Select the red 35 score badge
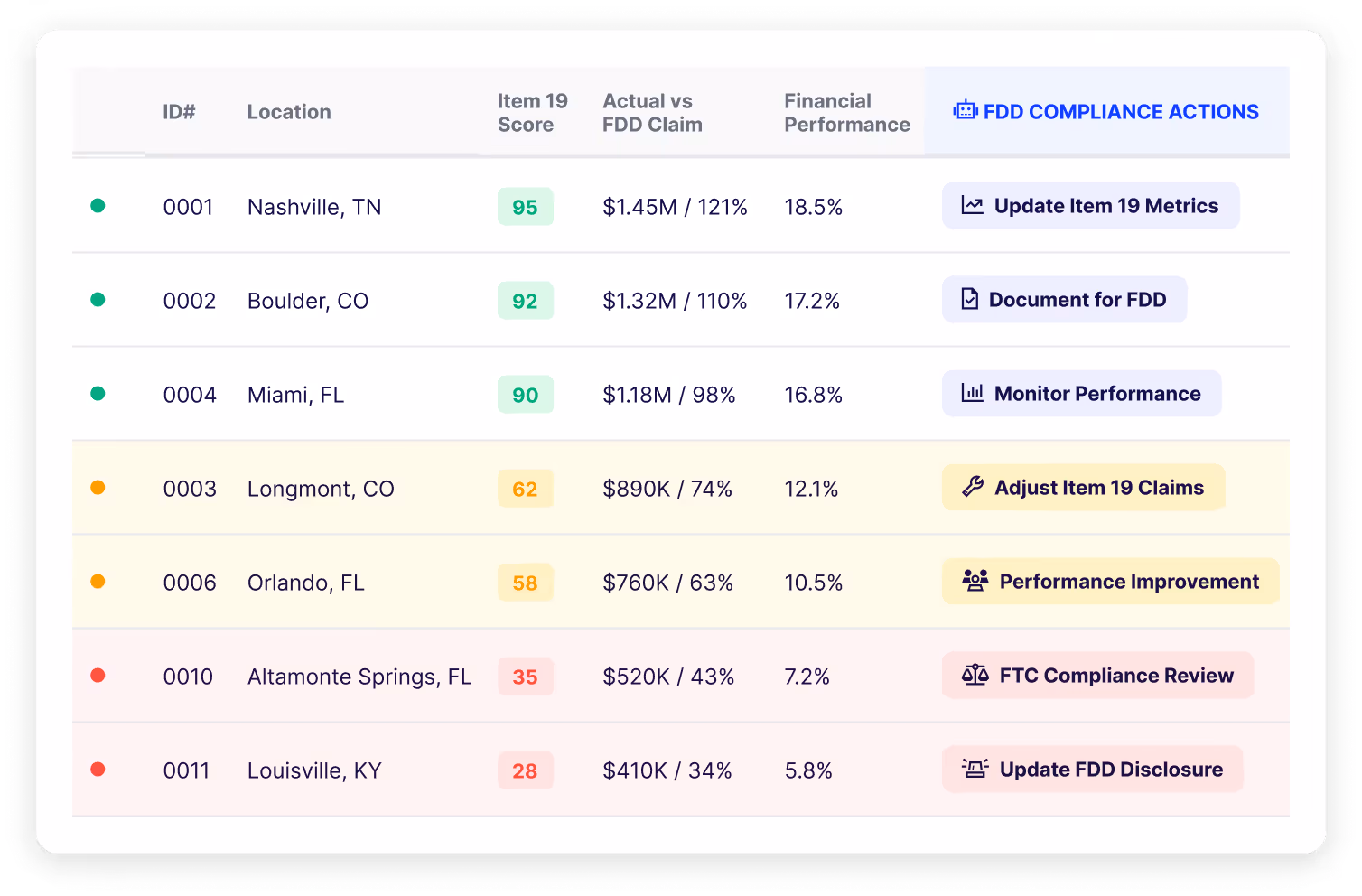This screenshot has width=1362, height=896. [525, 677]
